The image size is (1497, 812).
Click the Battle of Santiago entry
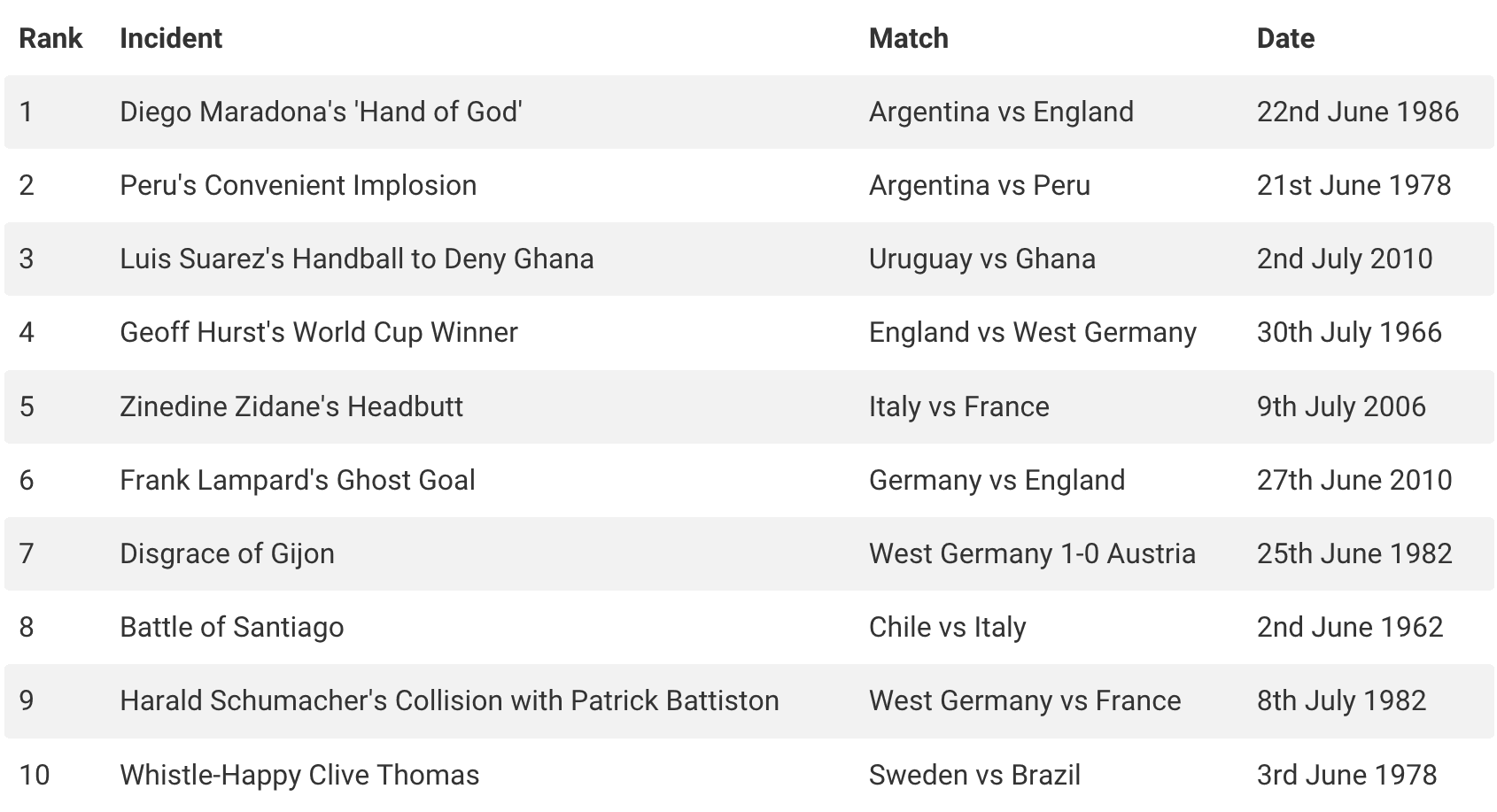coord(231,627)
